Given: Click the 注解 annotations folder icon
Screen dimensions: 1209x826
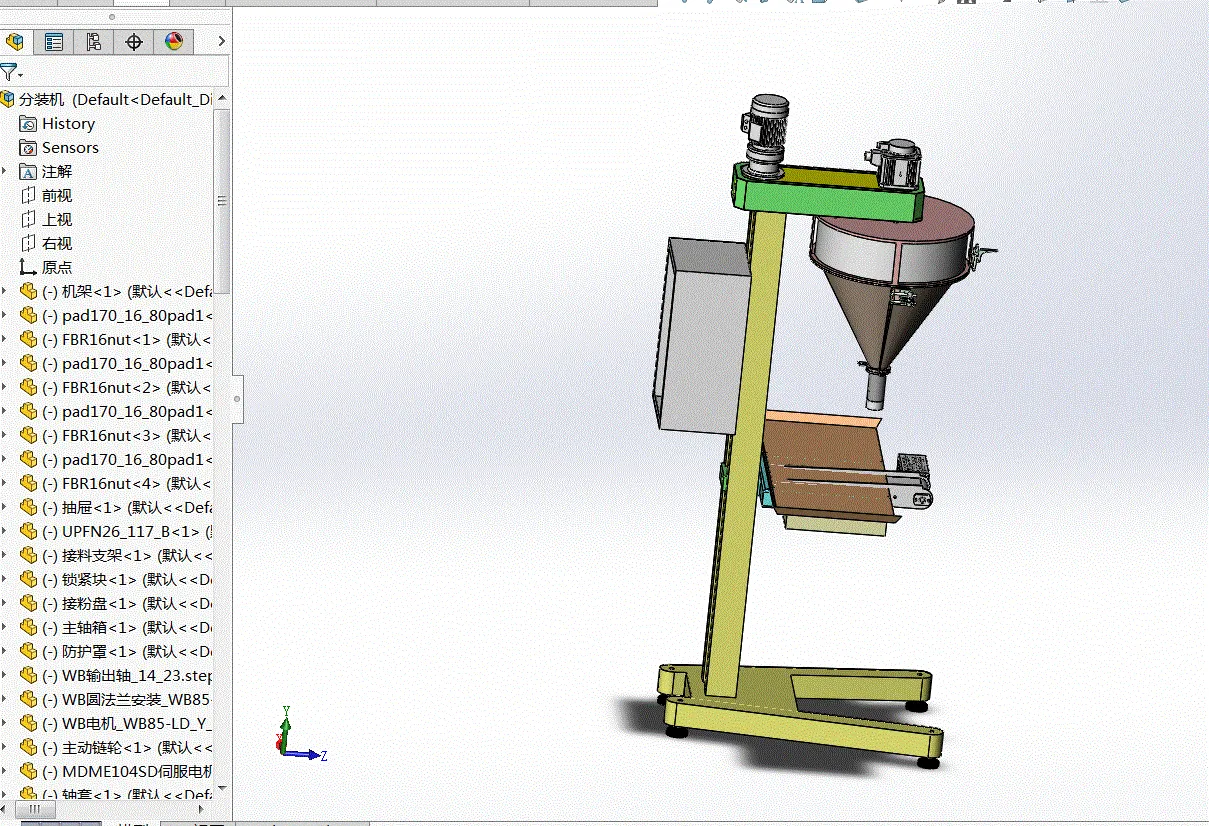Looking at the screenshot, I should [x=28, y=172].
